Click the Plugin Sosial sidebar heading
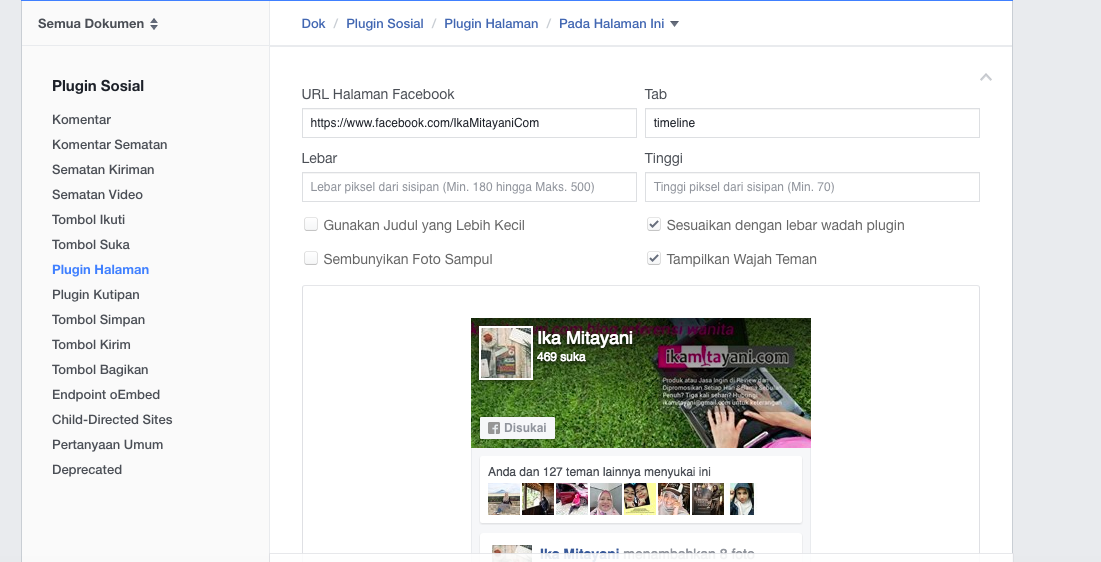 [98, 86]
